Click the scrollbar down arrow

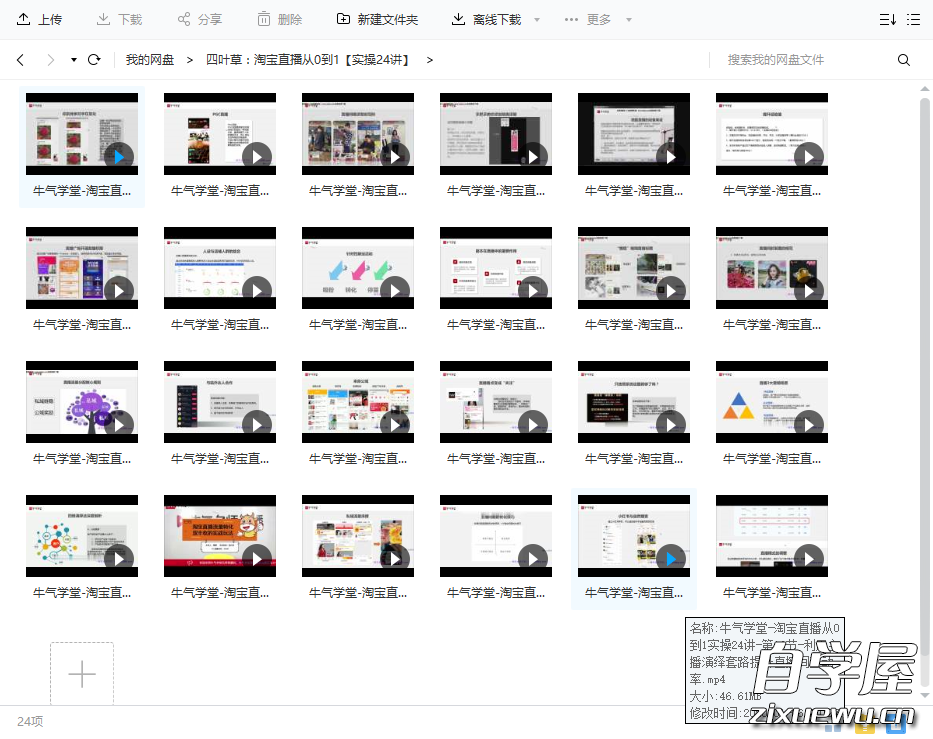click(925, 695)
